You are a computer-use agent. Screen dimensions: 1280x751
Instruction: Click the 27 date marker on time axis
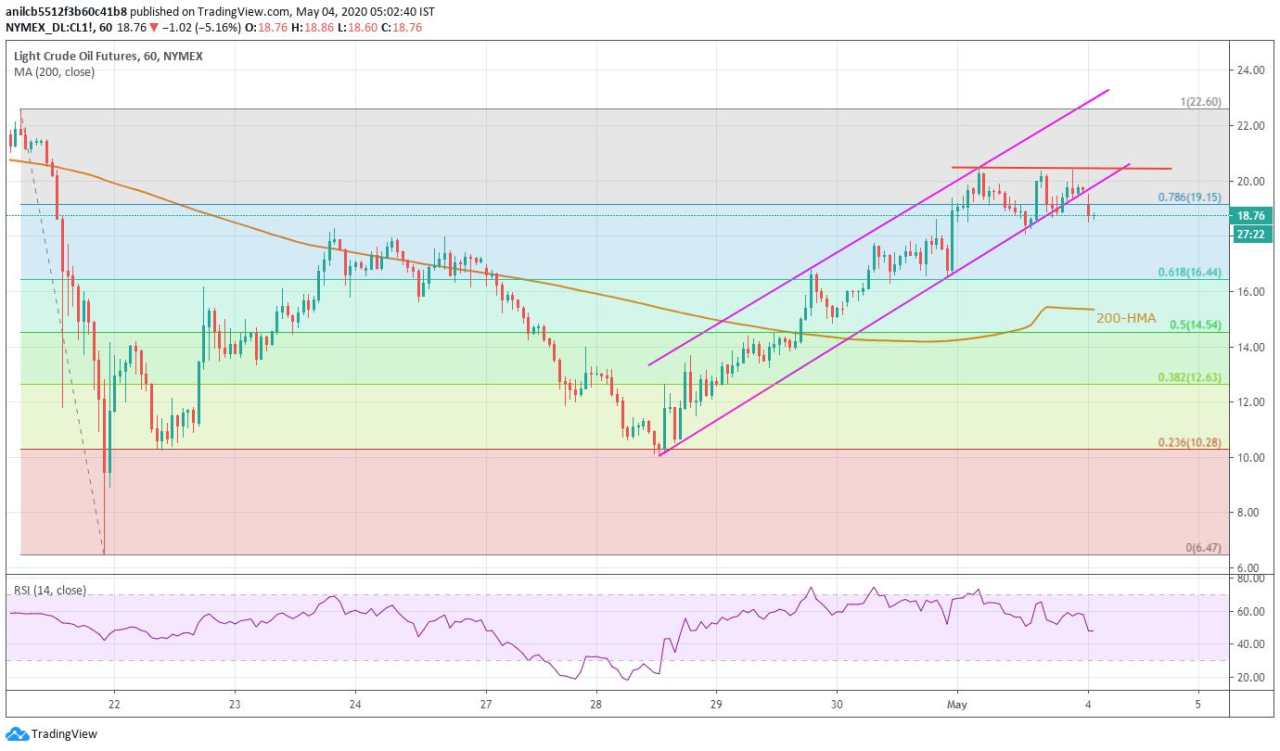click(485, 704)
